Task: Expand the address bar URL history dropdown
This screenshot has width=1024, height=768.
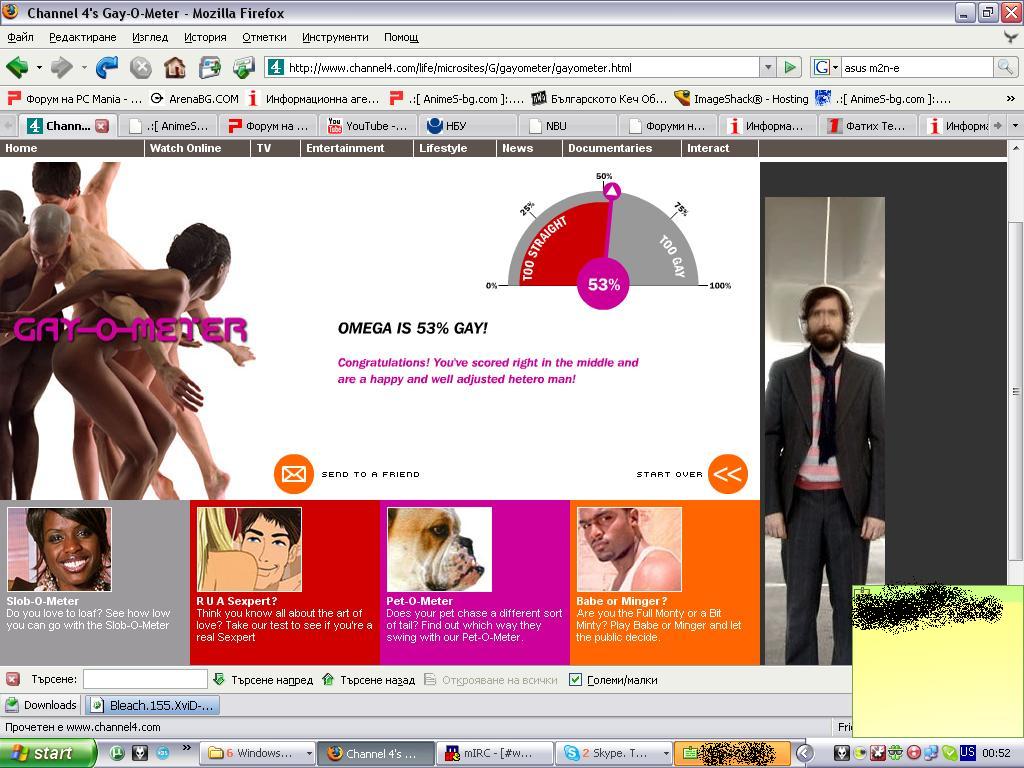Action: pos(768,67)
